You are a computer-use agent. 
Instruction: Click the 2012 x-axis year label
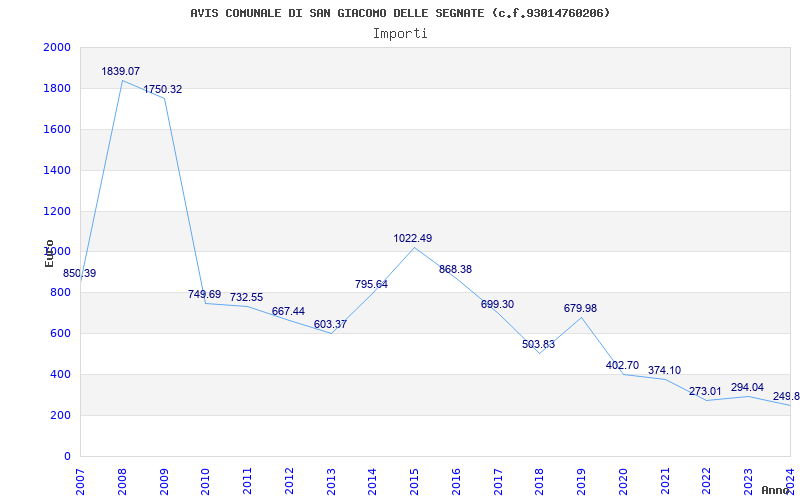pos(289,481)
